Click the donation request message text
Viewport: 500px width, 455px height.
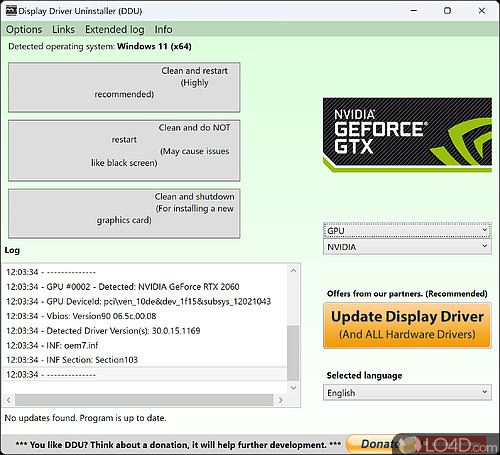(x=178, y=445)
